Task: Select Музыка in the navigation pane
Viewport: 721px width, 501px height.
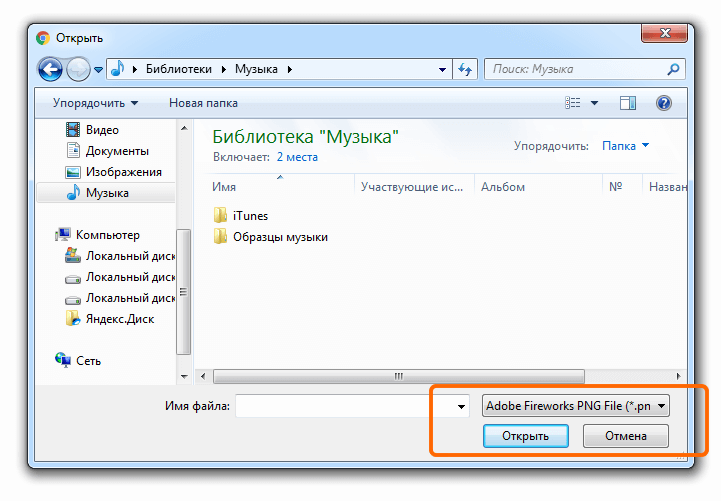Action: pyautogui.click(x=107, y=193)
